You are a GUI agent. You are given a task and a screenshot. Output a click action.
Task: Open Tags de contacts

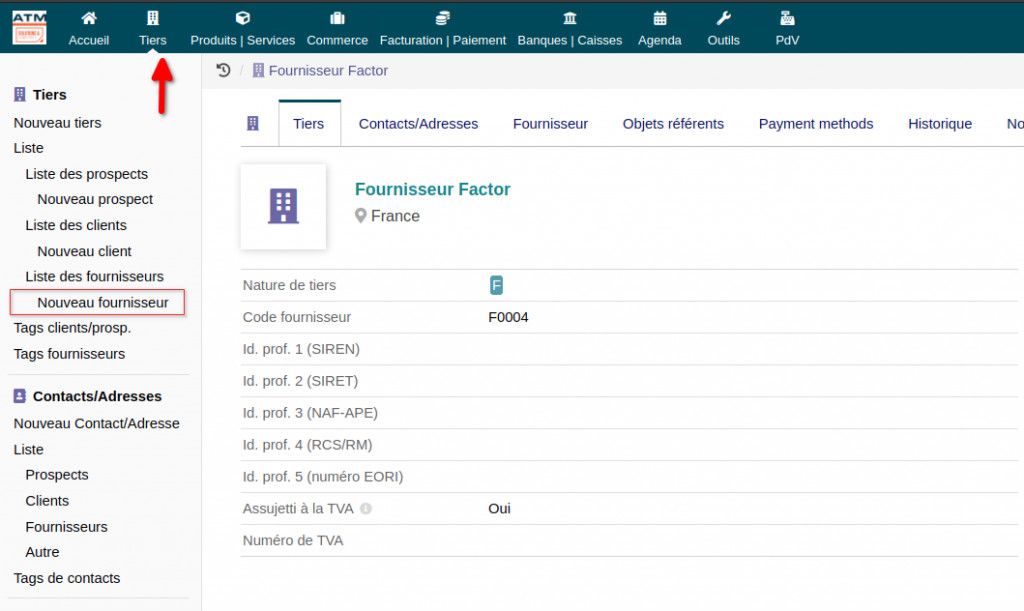[67, 578]
